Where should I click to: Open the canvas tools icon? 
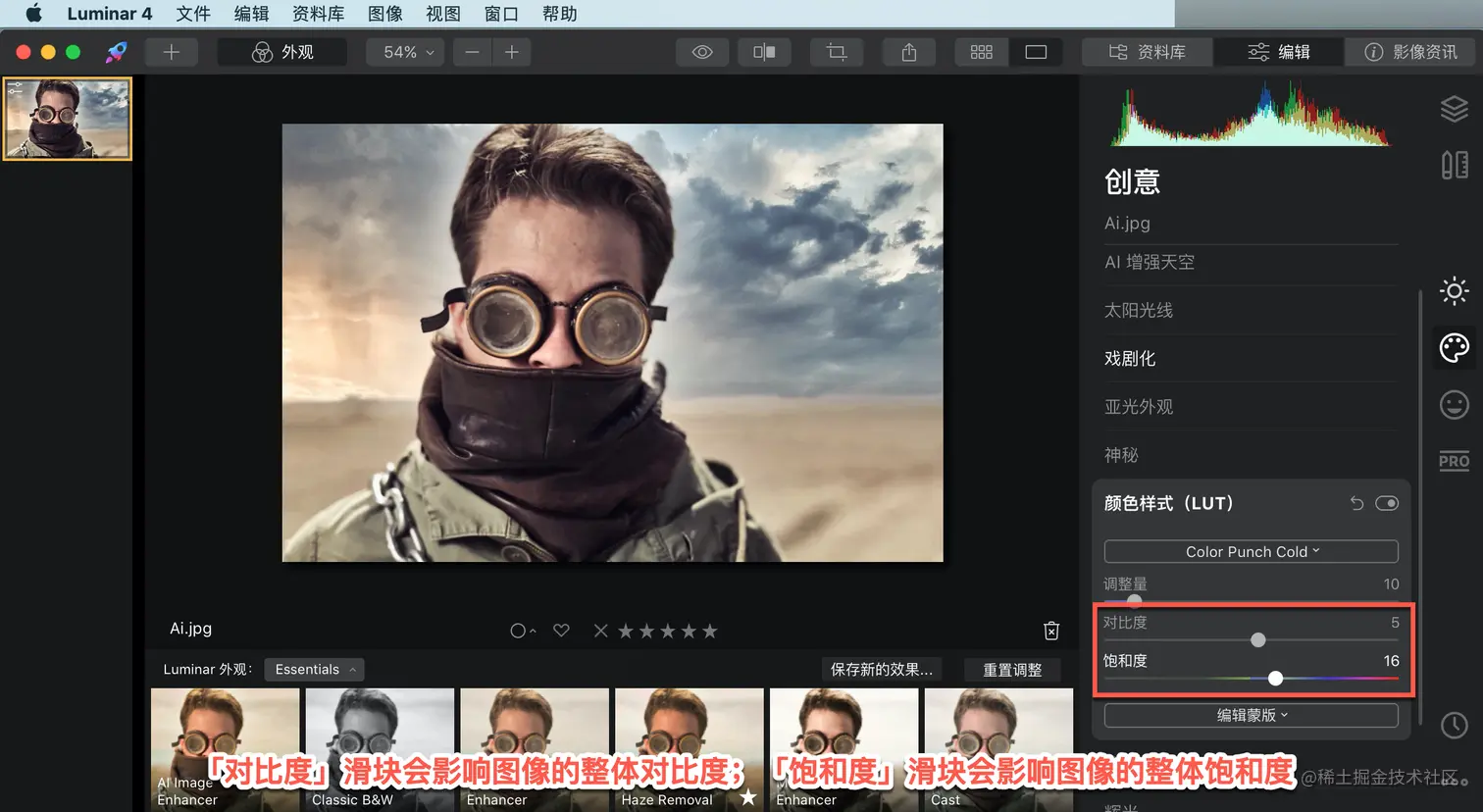pyautogui.click(x=1454, y=165)
